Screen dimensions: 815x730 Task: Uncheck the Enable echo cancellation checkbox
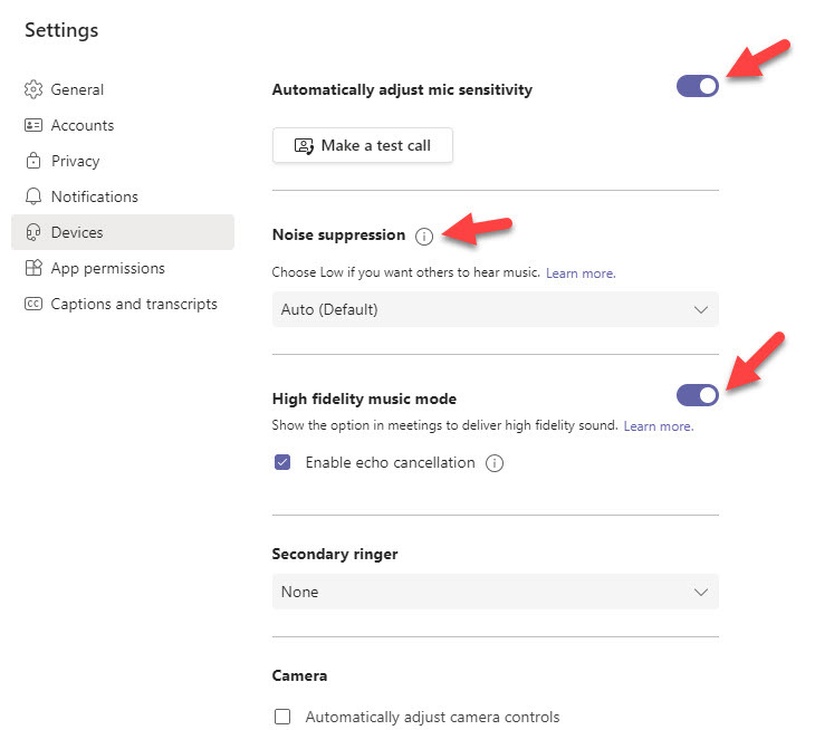coord(283,463)
